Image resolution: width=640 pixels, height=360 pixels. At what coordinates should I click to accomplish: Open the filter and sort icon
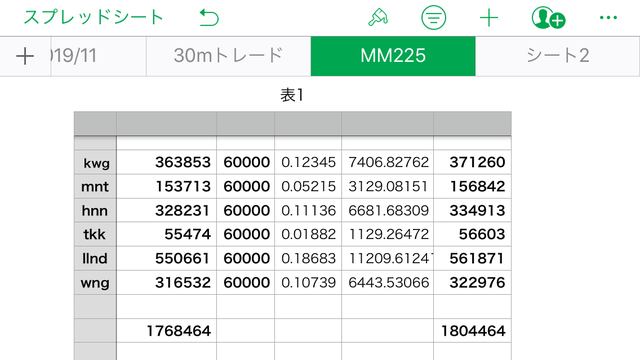pos(433,18)
